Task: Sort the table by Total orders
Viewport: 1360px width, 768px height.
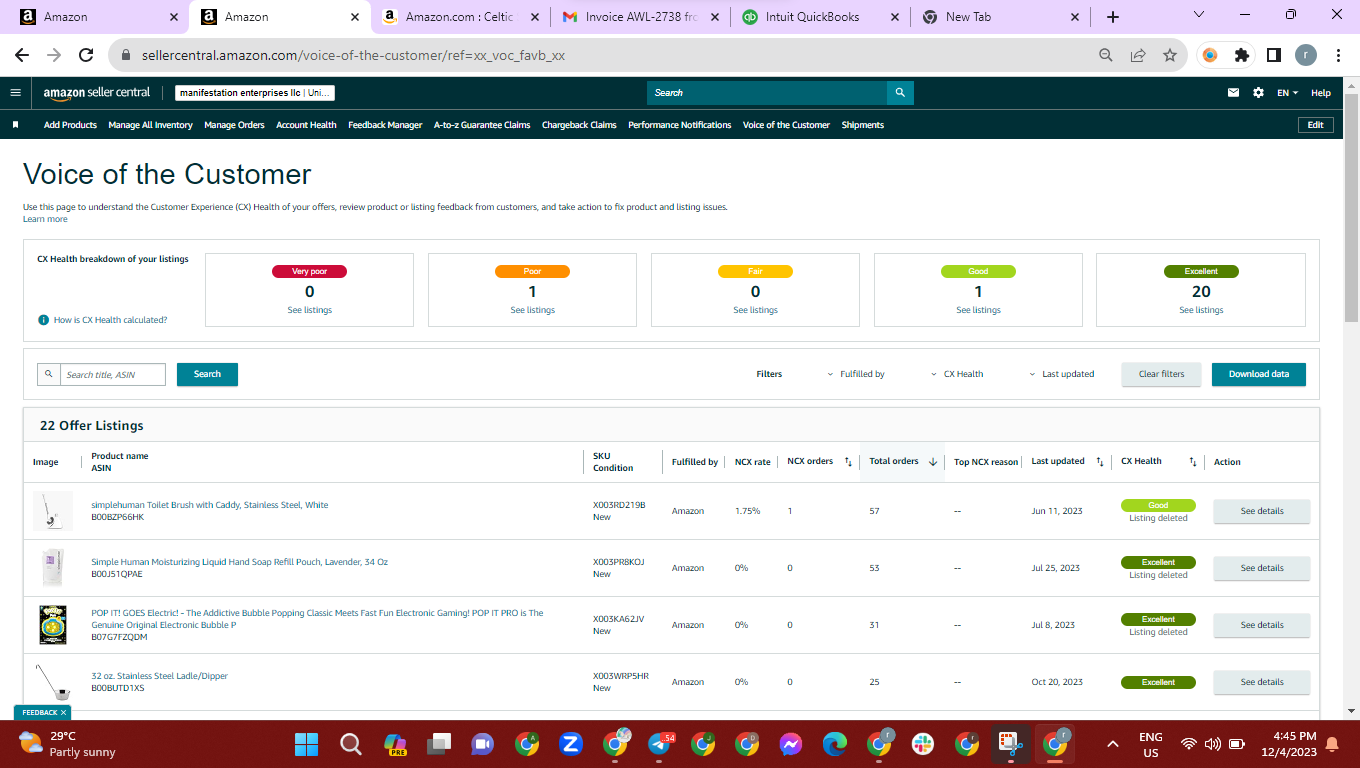Action: [x=933, y=462]
